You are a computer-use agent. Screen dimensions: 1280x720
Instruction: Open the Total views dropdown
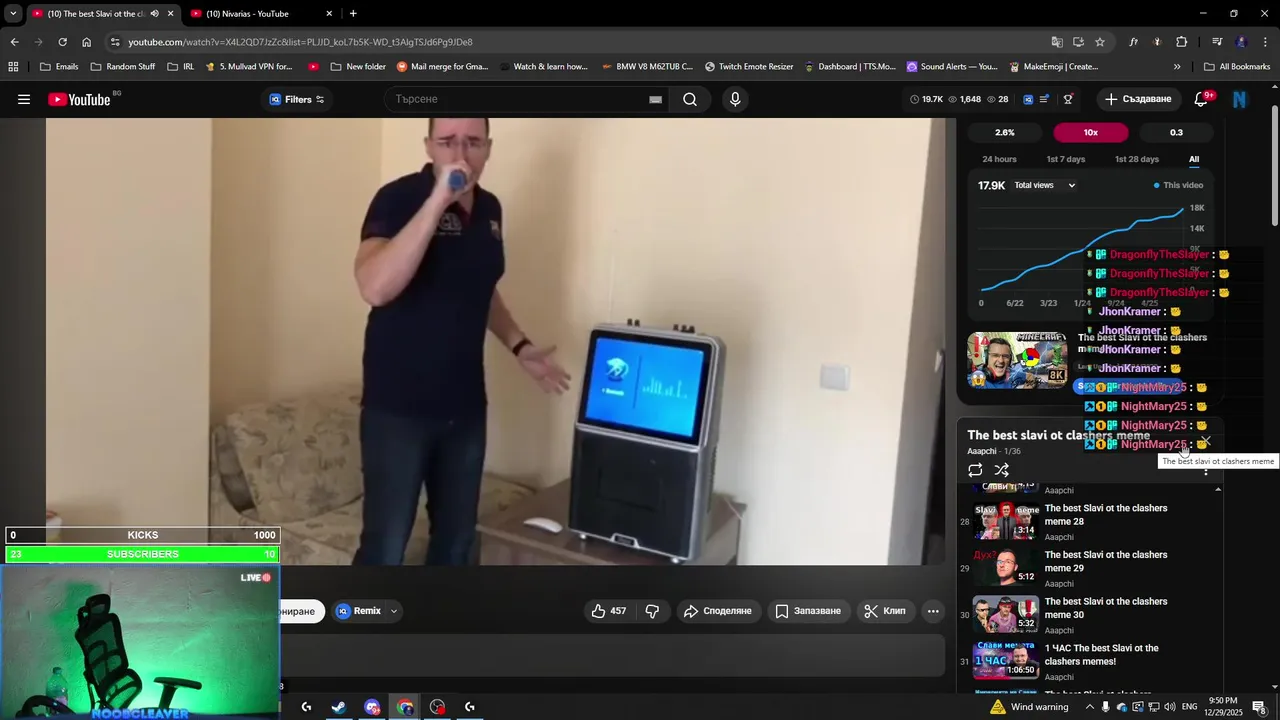pos(1045,185)
